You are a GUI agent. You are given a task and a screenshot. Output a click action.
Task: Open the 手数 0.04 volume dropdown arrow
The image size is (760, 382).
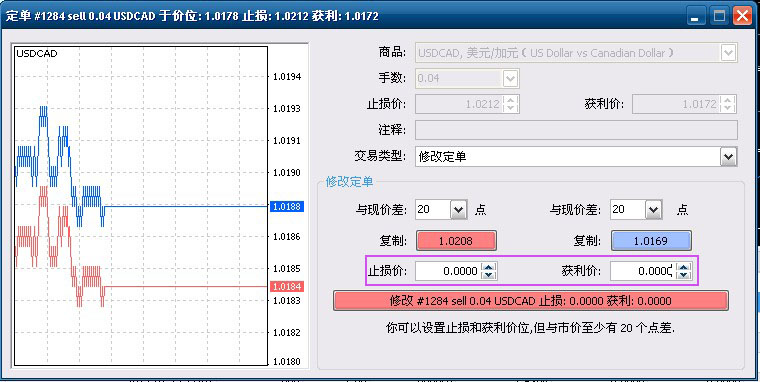[510, 79]
